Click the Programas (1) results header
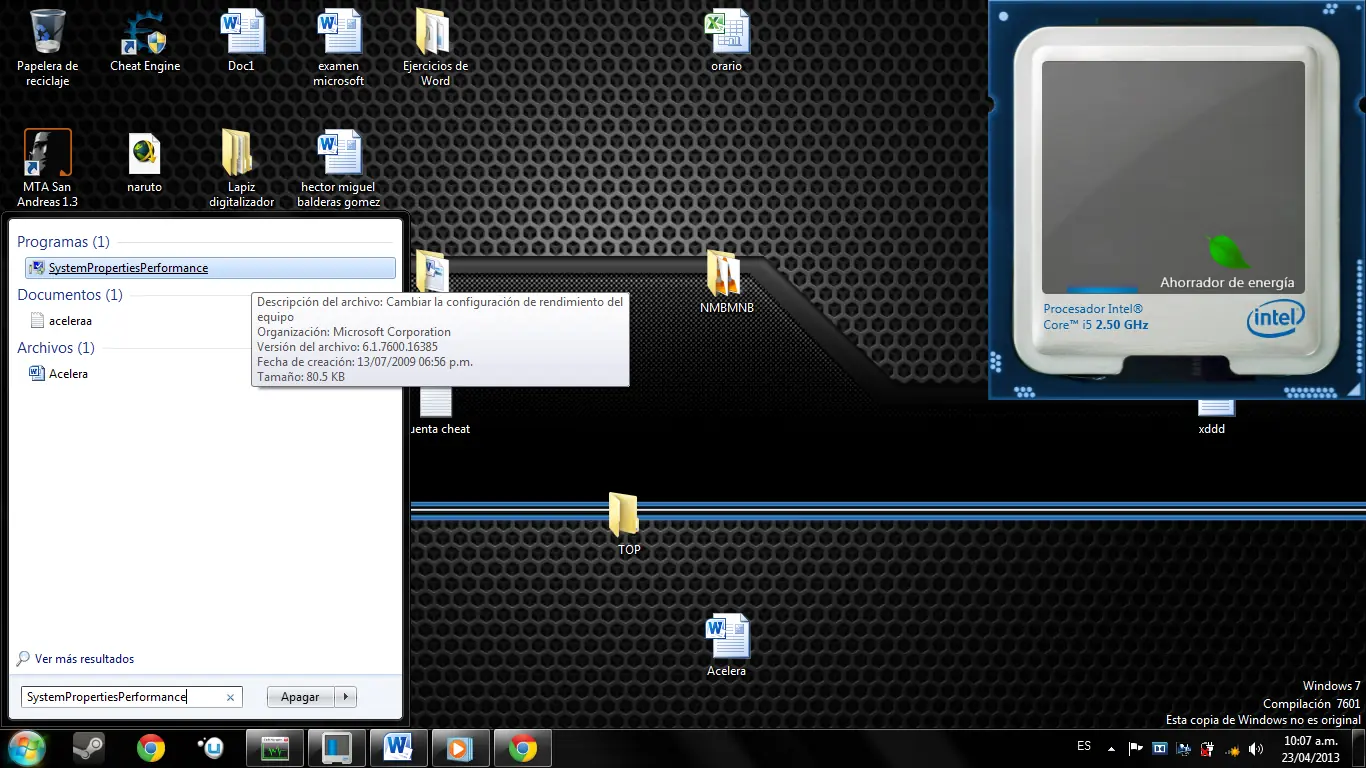Screen dimensions: 1366x768 (63, 242)
